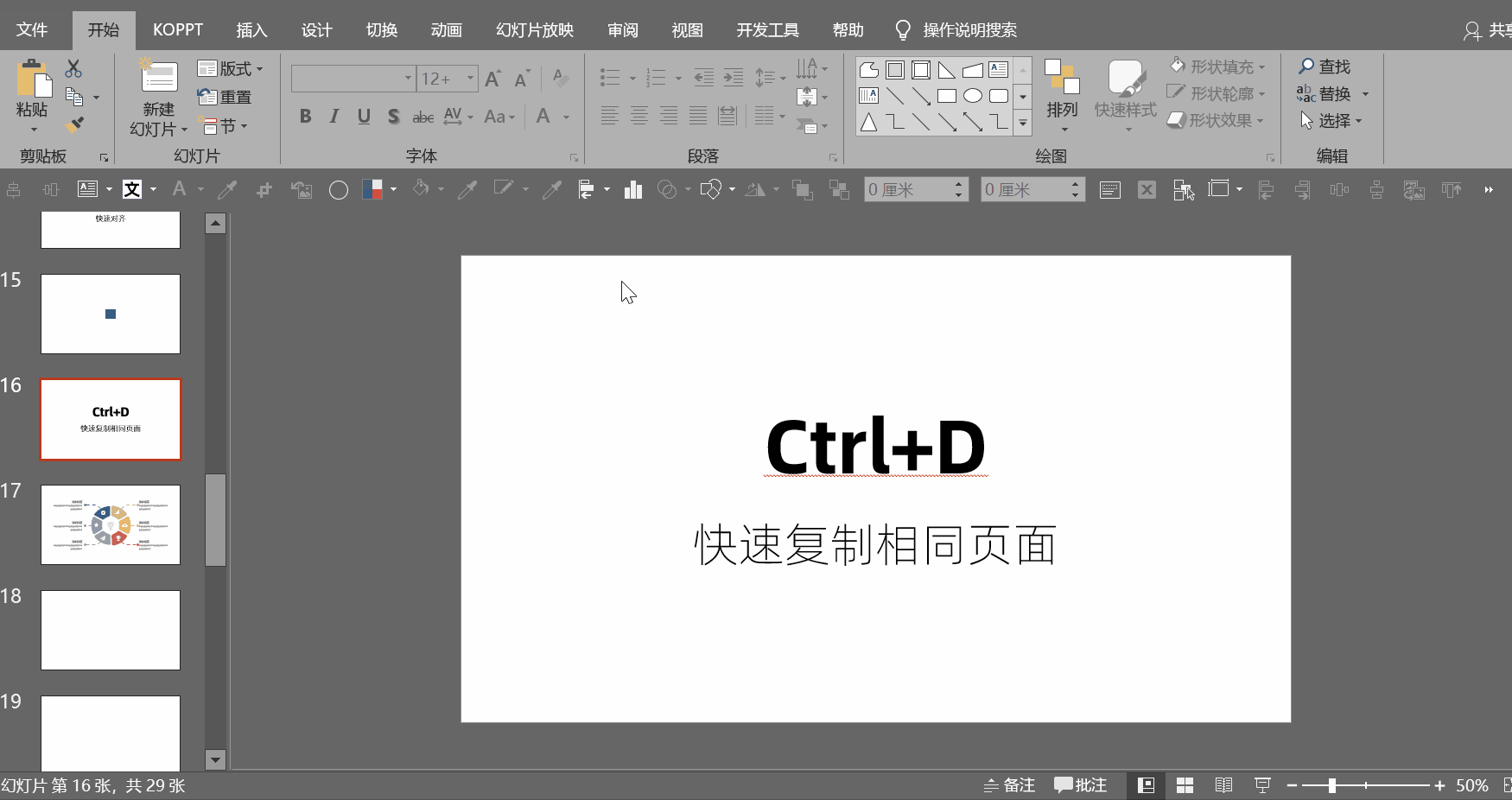Click the New Slide (新建幻灯片) icon
Screen dimensions: 1512x800
(159, 78)
